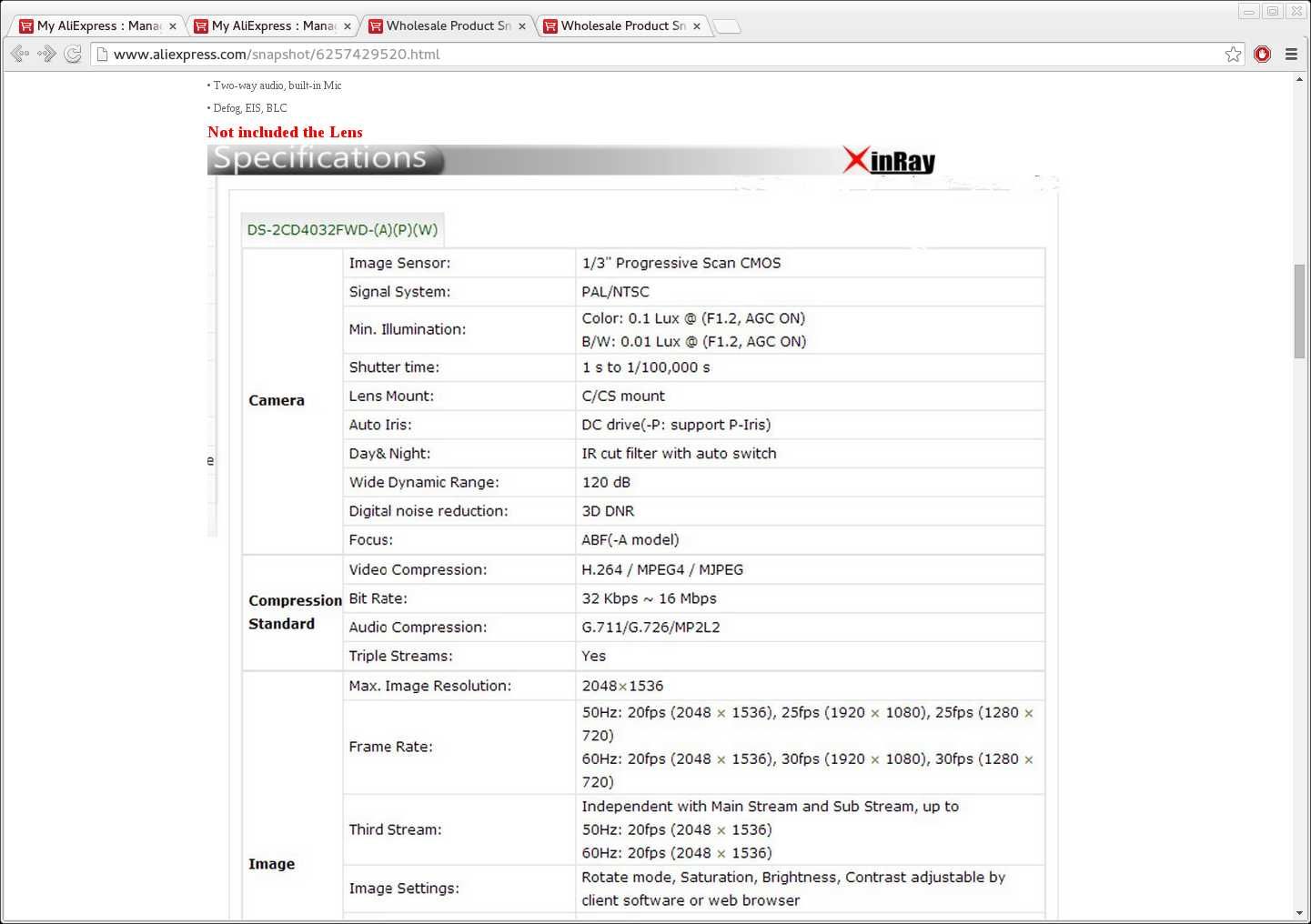1311x924 pixels.
Task: Reload the page with the refresh icon
Action: pos(74,55)
